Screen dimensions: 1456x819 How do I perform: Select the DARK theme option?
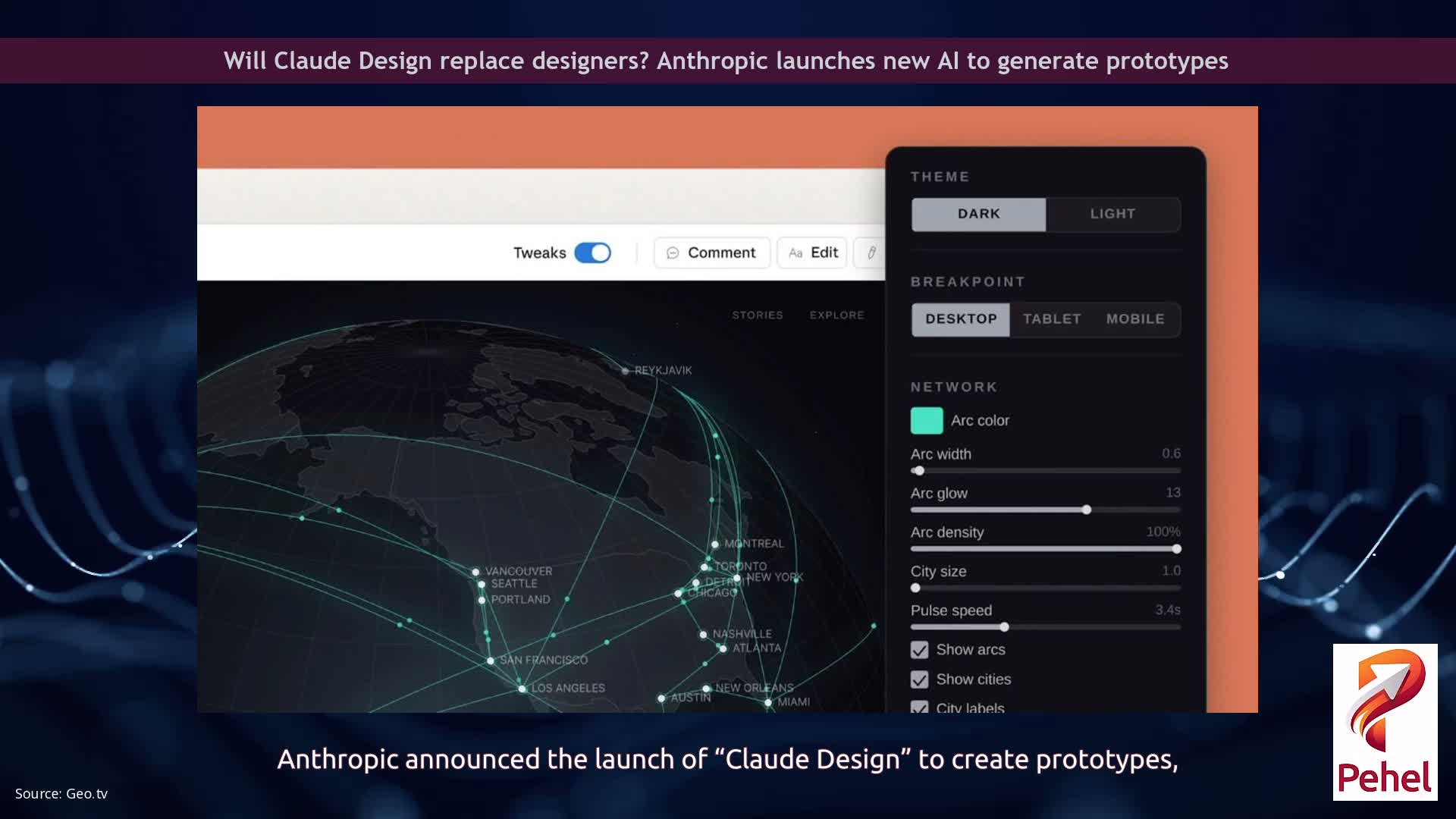pyautogui.click(x=978, y=214)
